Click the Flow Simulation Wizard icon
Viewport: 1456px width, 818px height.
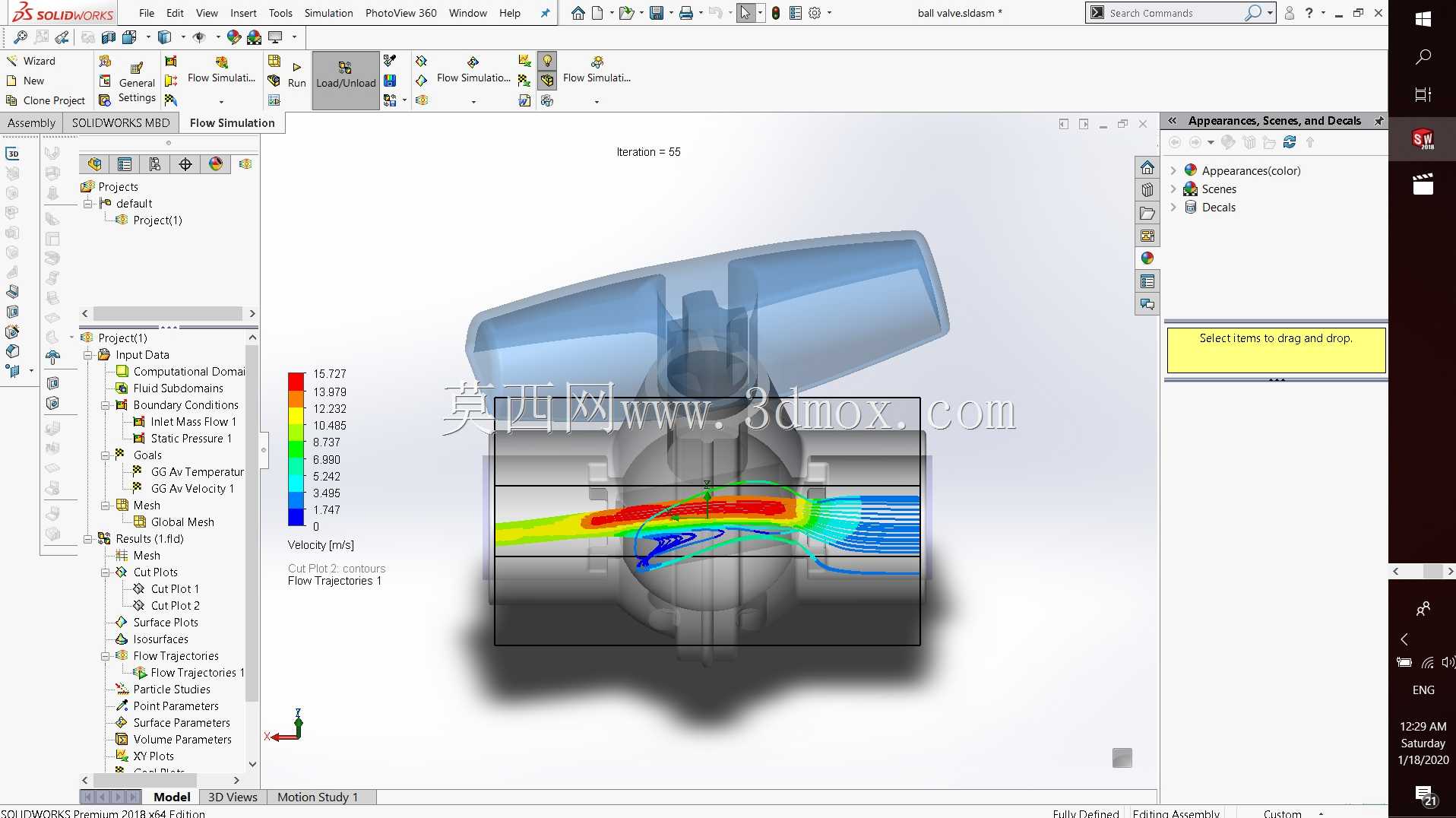(12, 61)
